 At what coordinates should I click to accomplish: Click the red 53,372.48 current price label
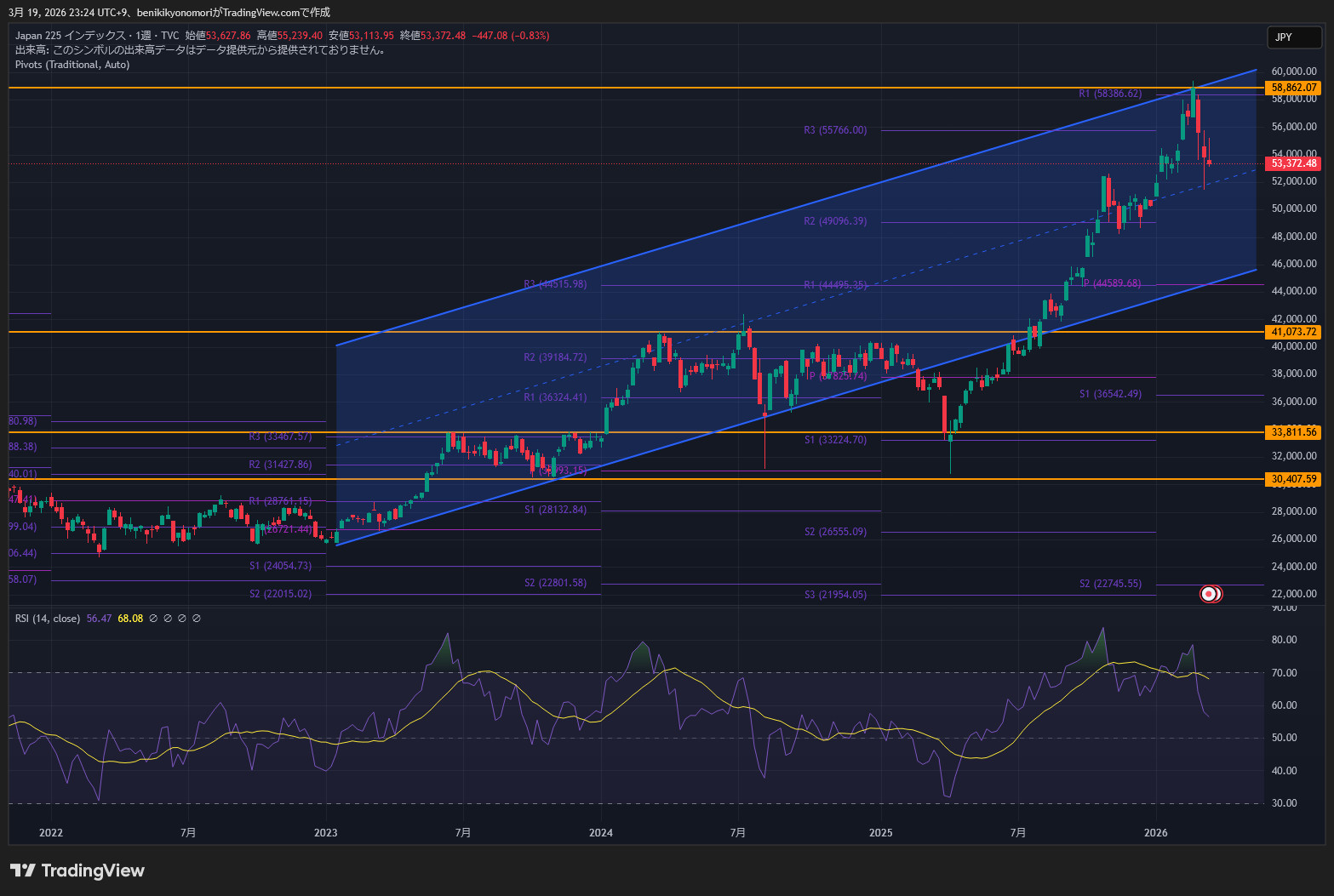(1293, 163)
